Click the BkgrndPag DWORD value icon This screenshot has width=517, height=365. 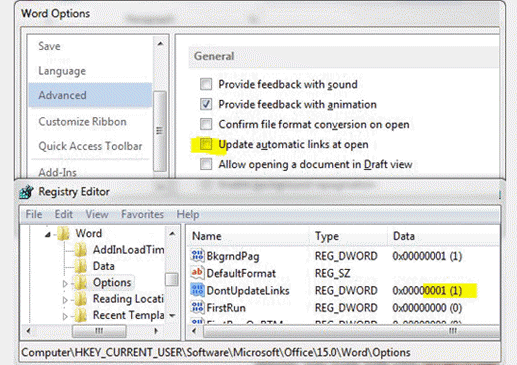197,256
